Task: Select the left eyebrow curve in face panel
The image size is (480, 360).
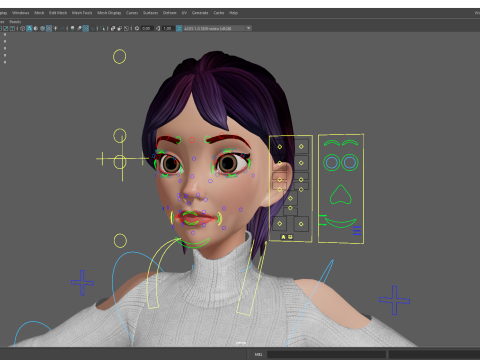Action: click(x=332, y=143)
